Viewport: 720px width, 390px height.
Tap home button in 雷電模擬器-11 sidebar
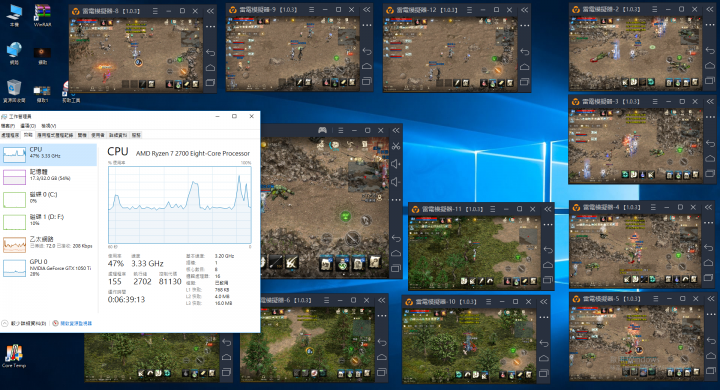click(548, 265)
